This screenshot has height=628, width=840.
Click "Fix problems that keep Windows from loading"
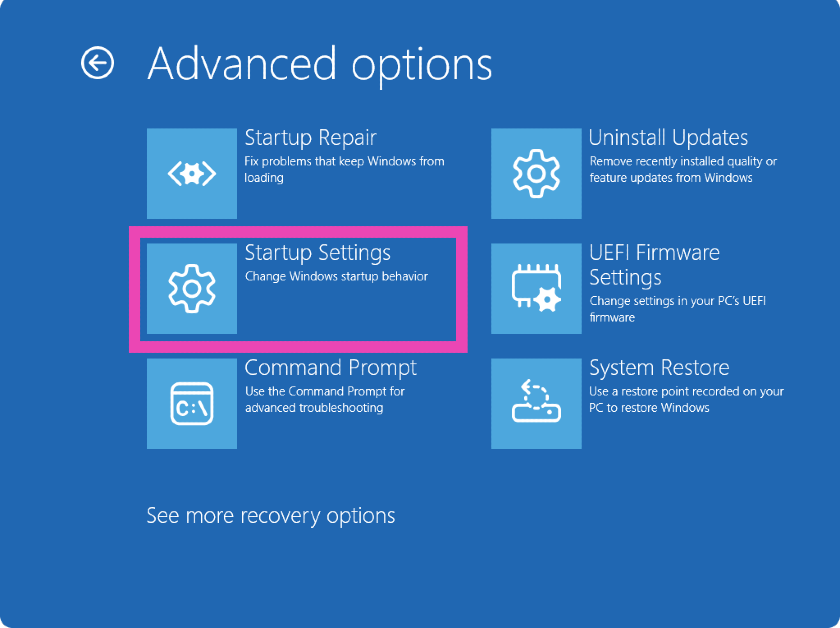(344, 169)
